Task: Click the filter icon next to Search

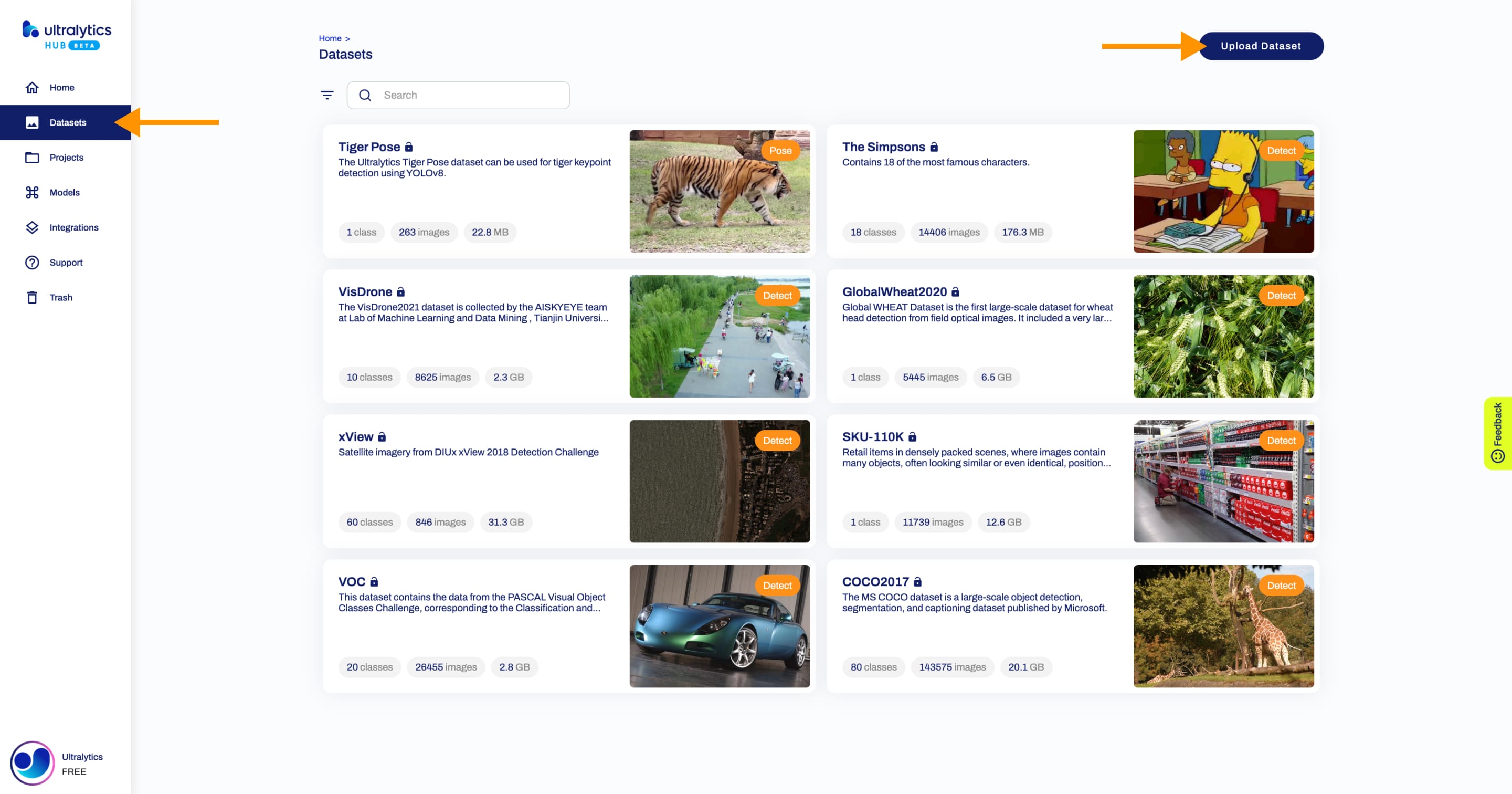Action: [x=327, y=95]
